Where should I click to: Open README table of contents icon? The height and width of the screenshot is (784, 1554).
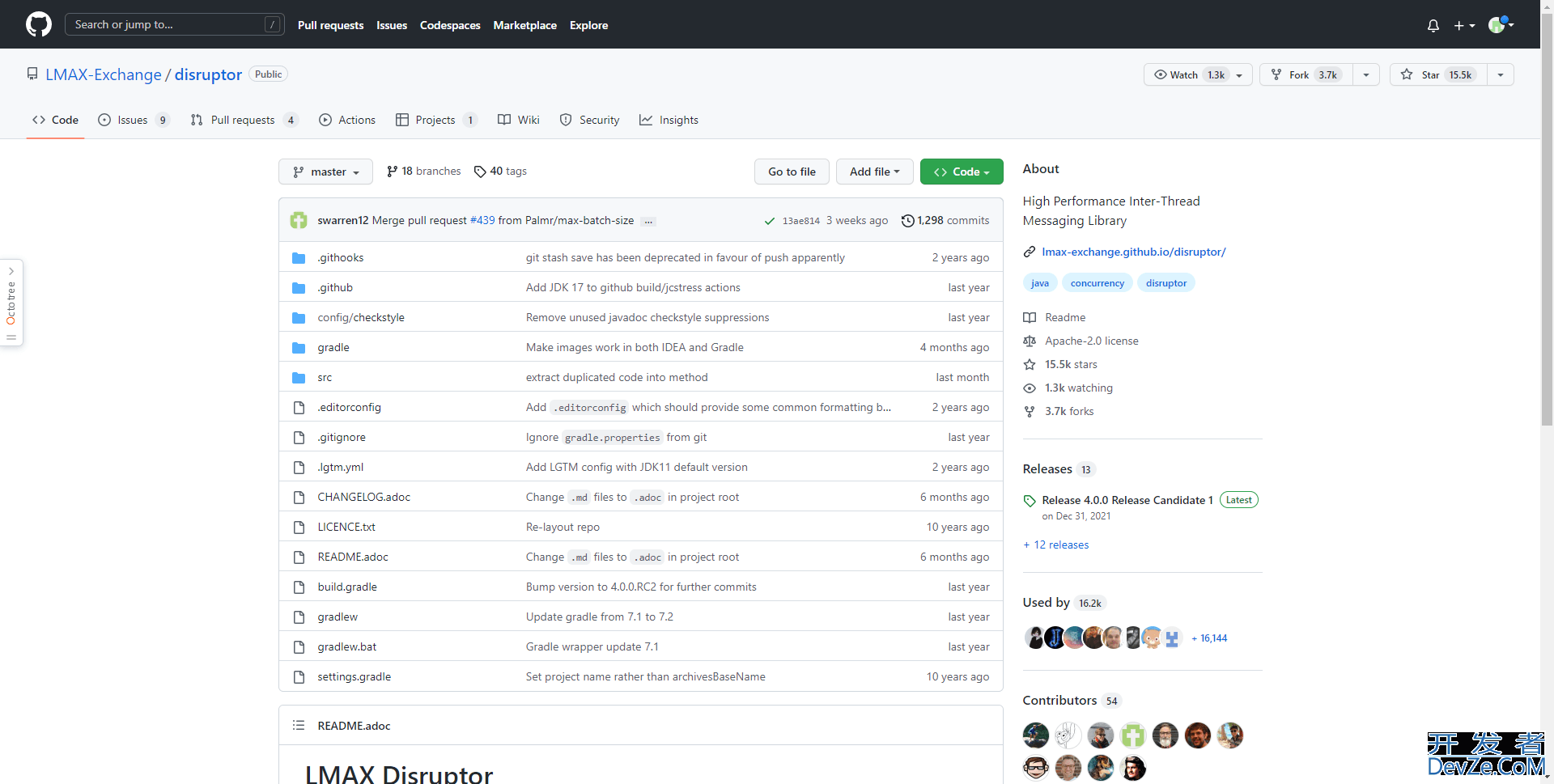(x=299, y=726)
